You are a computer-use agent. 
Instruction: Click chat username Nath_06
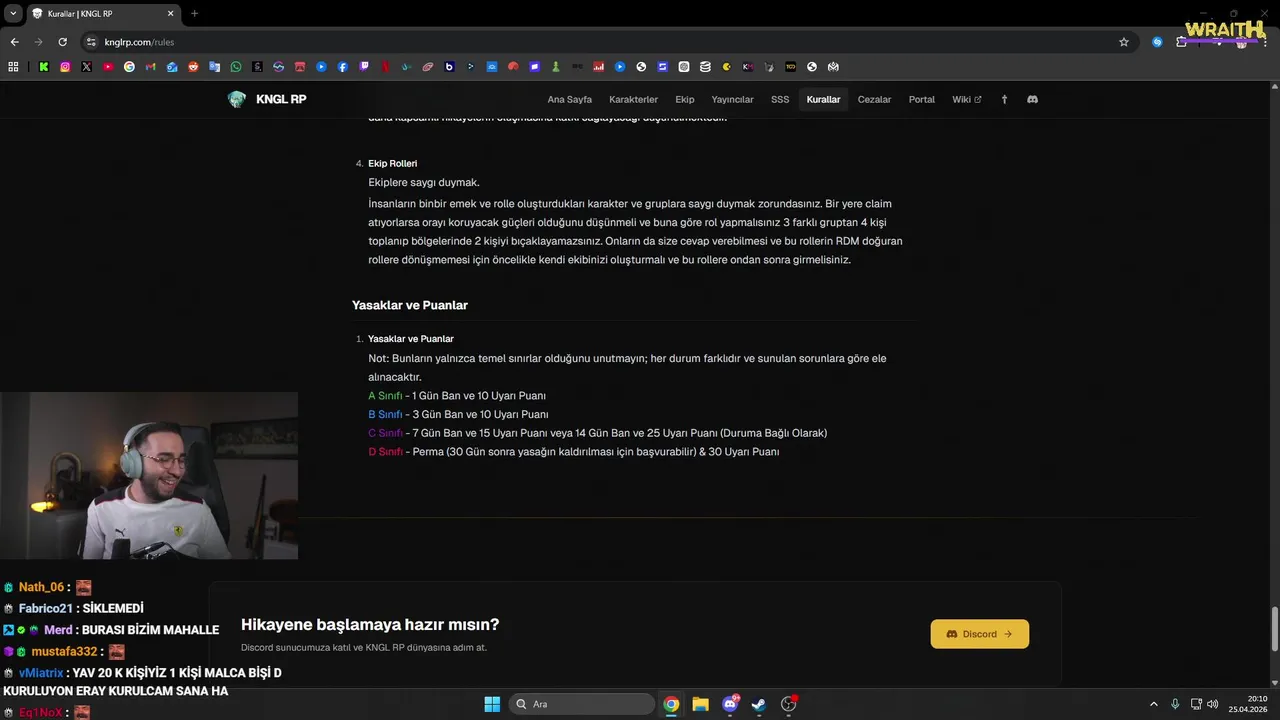click(41, 587)
